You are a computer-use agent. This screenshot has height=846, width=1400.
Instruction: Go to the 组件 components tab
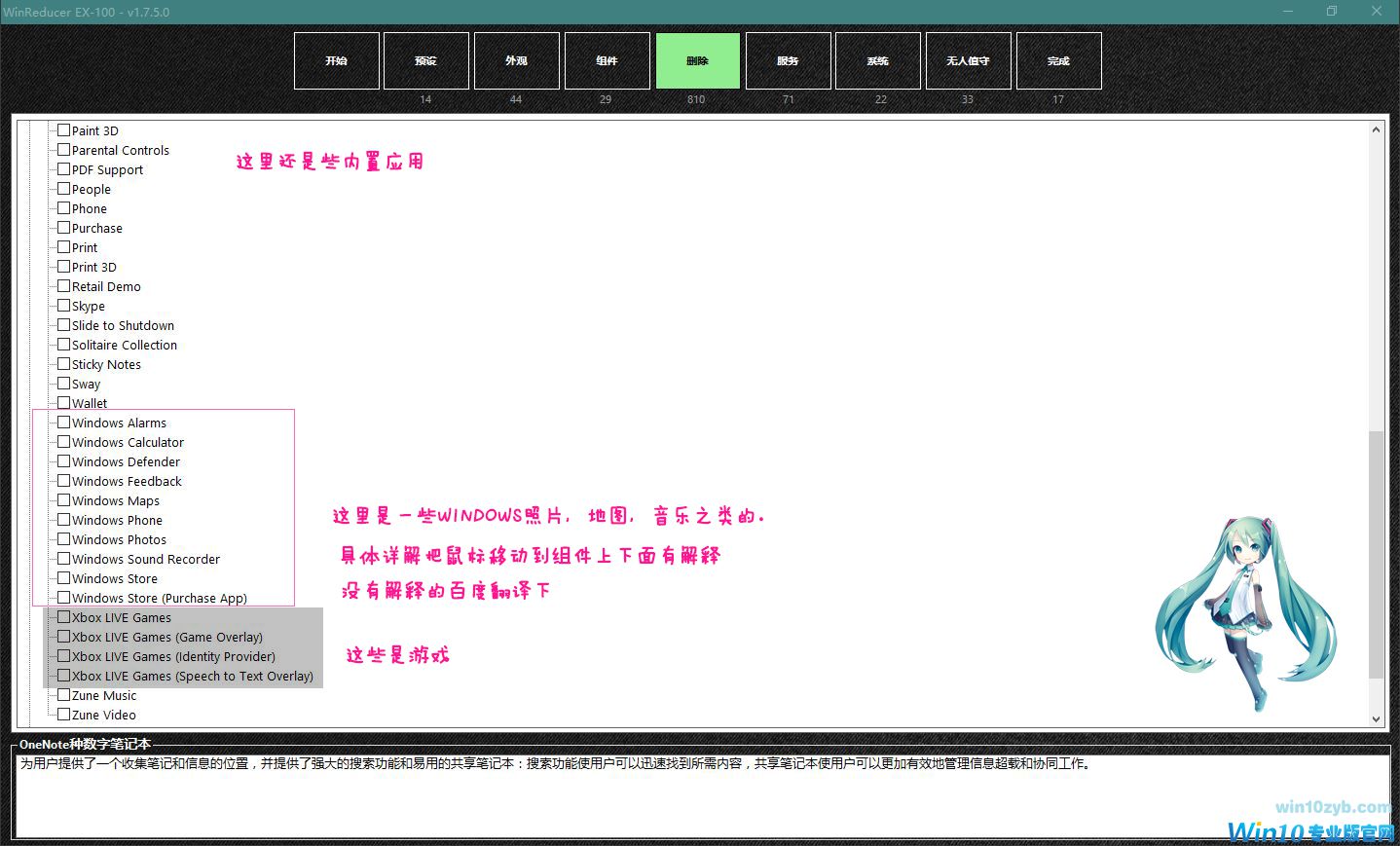pyautogui.click(x=607, y=60)
